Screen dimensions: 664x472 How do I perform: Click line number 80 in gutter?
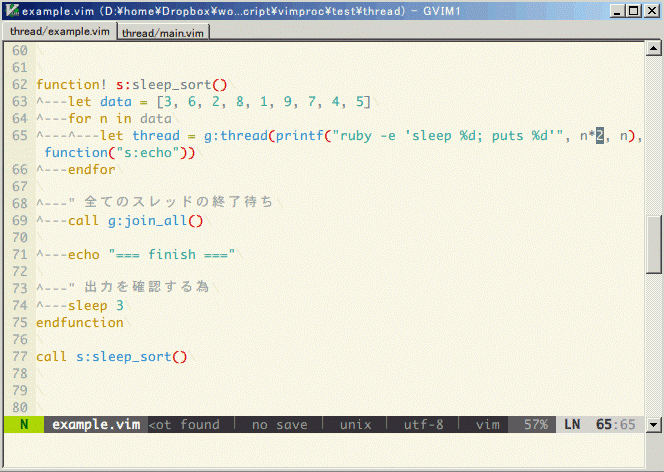pyautogui.click(x=19, y=407)
